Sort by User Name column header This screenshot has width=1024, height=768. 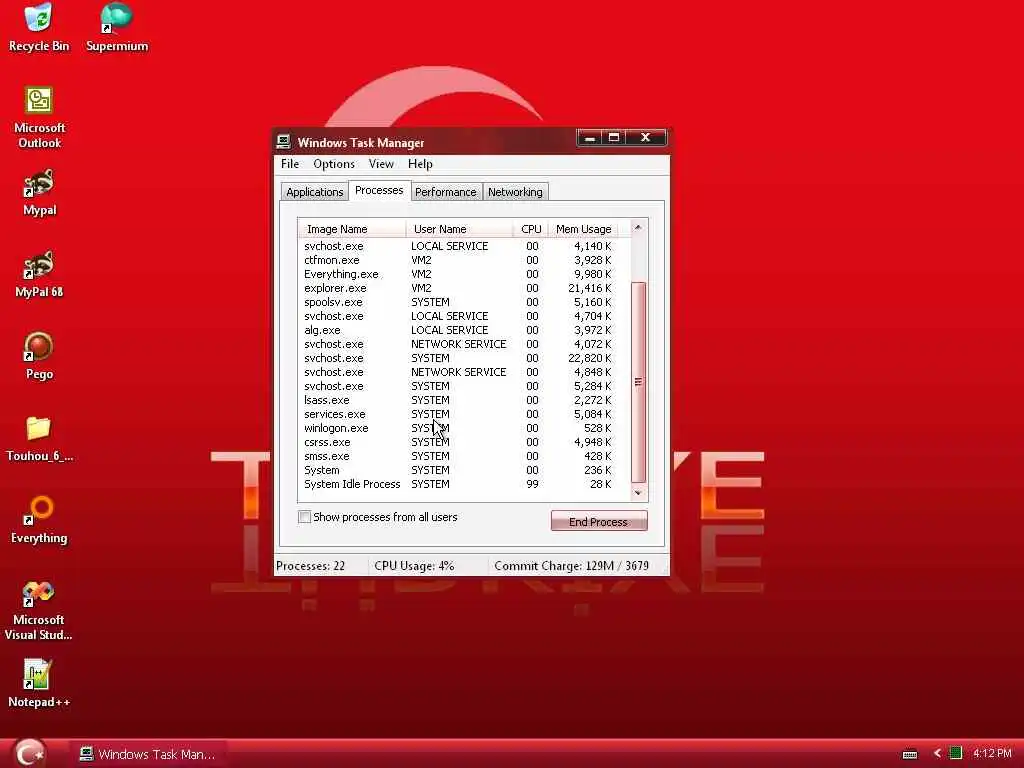pos(459,229)
